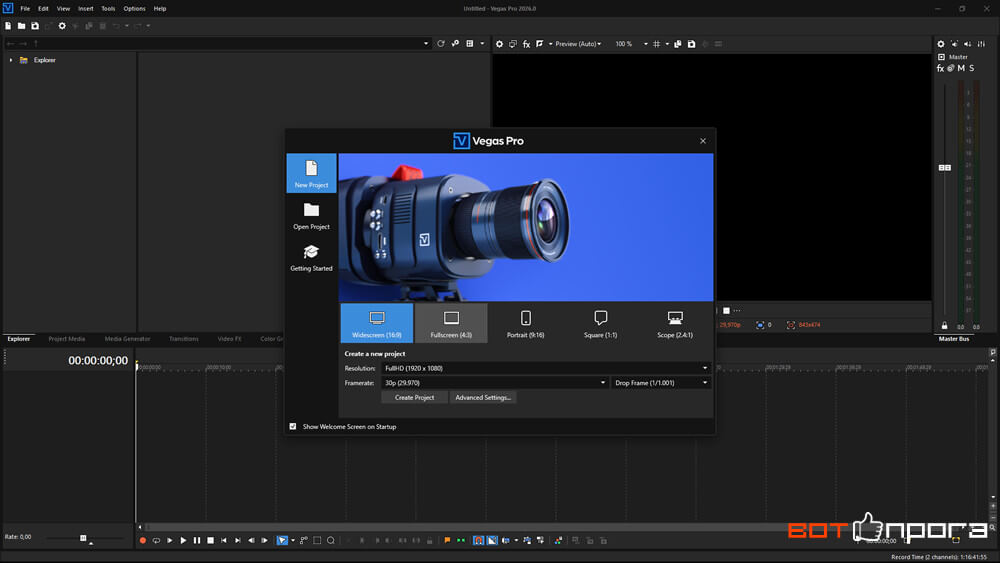
Task: Choose Getting Started in welcome sidebar
Action: [311, 258]
